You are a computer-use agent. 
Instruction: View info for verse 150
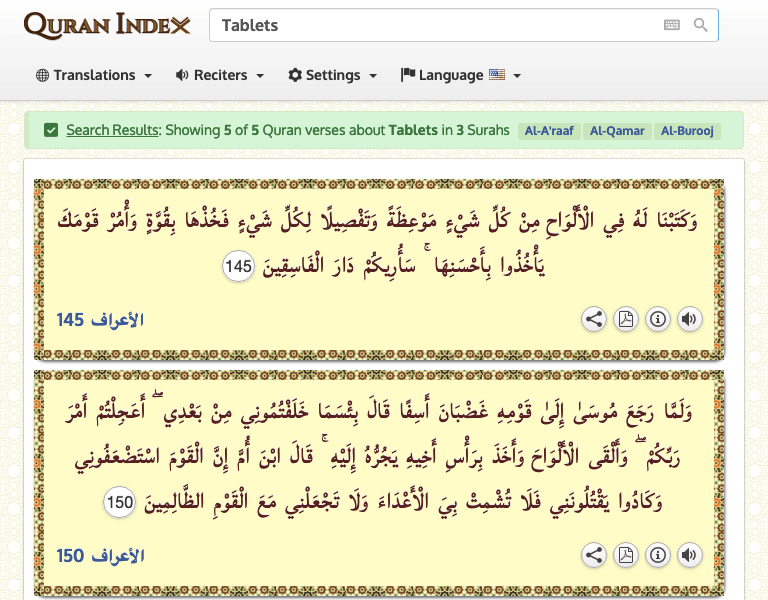658,555
